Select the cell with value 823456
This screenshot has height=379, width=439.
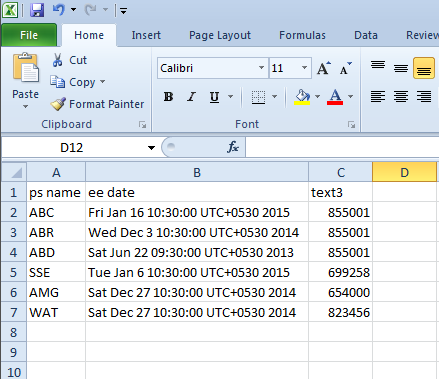(x=341, y=312)
